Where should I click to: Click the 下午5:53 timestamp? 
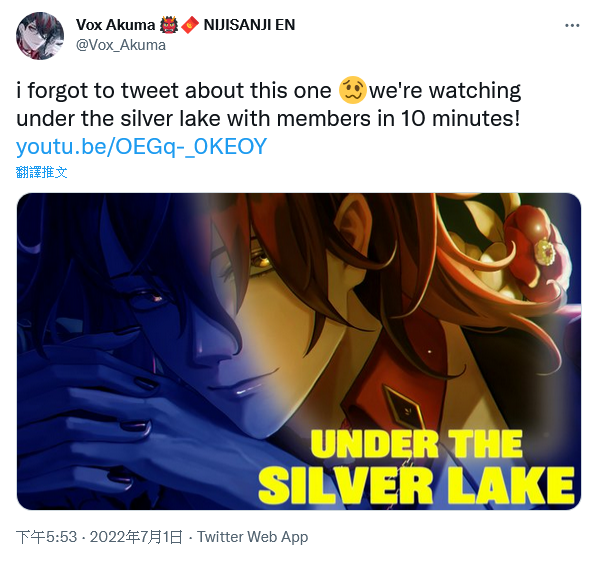click(47, 537)
